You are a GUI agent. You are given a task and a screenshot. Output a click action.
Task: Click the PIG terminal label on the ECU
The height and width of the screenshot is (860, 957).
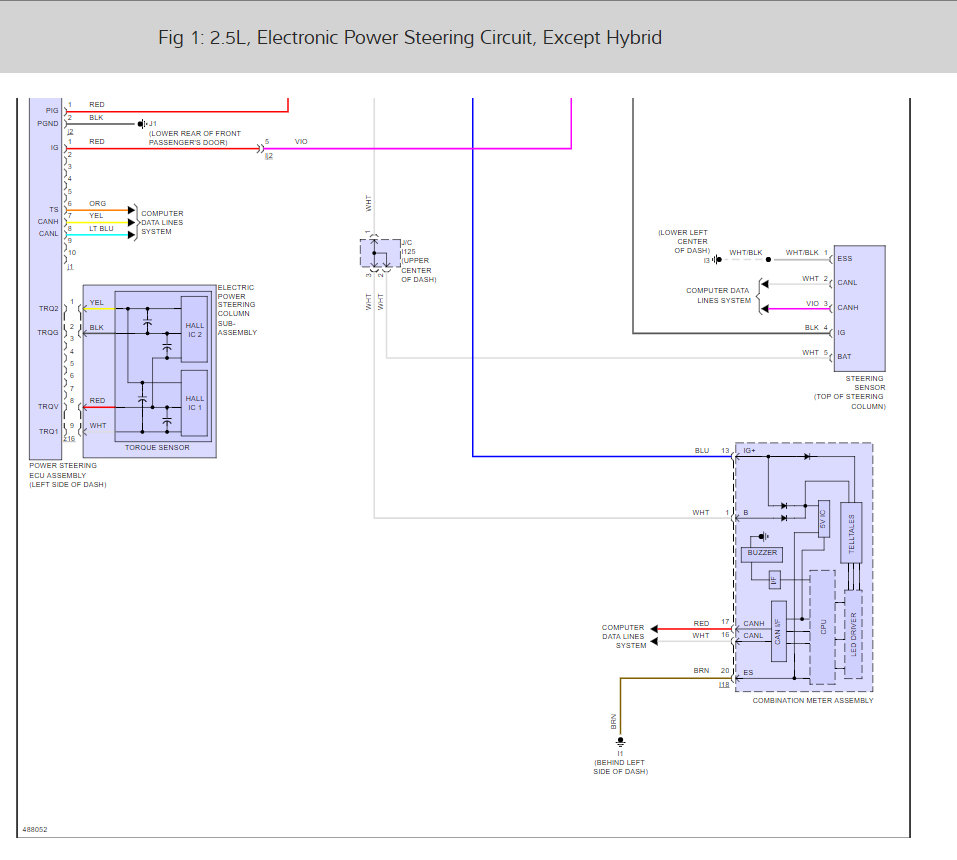[x=52, y=111]
